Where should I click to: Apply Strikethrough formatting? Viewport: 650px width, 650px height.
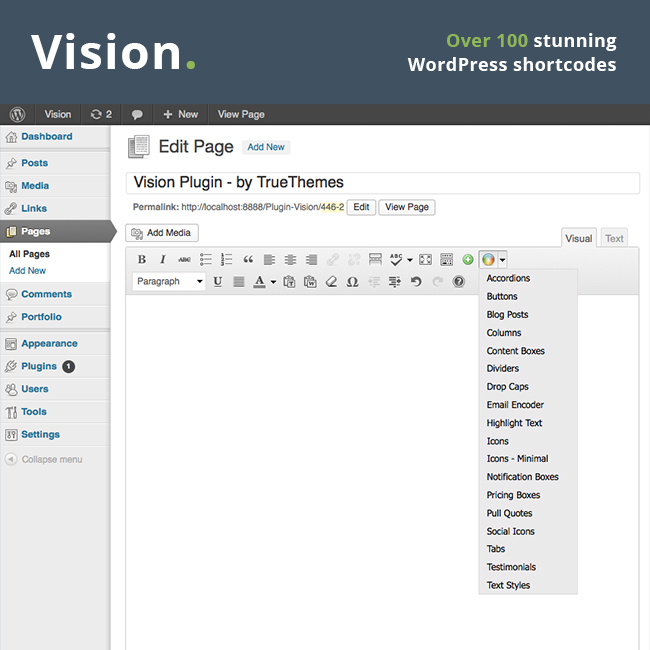184,260
